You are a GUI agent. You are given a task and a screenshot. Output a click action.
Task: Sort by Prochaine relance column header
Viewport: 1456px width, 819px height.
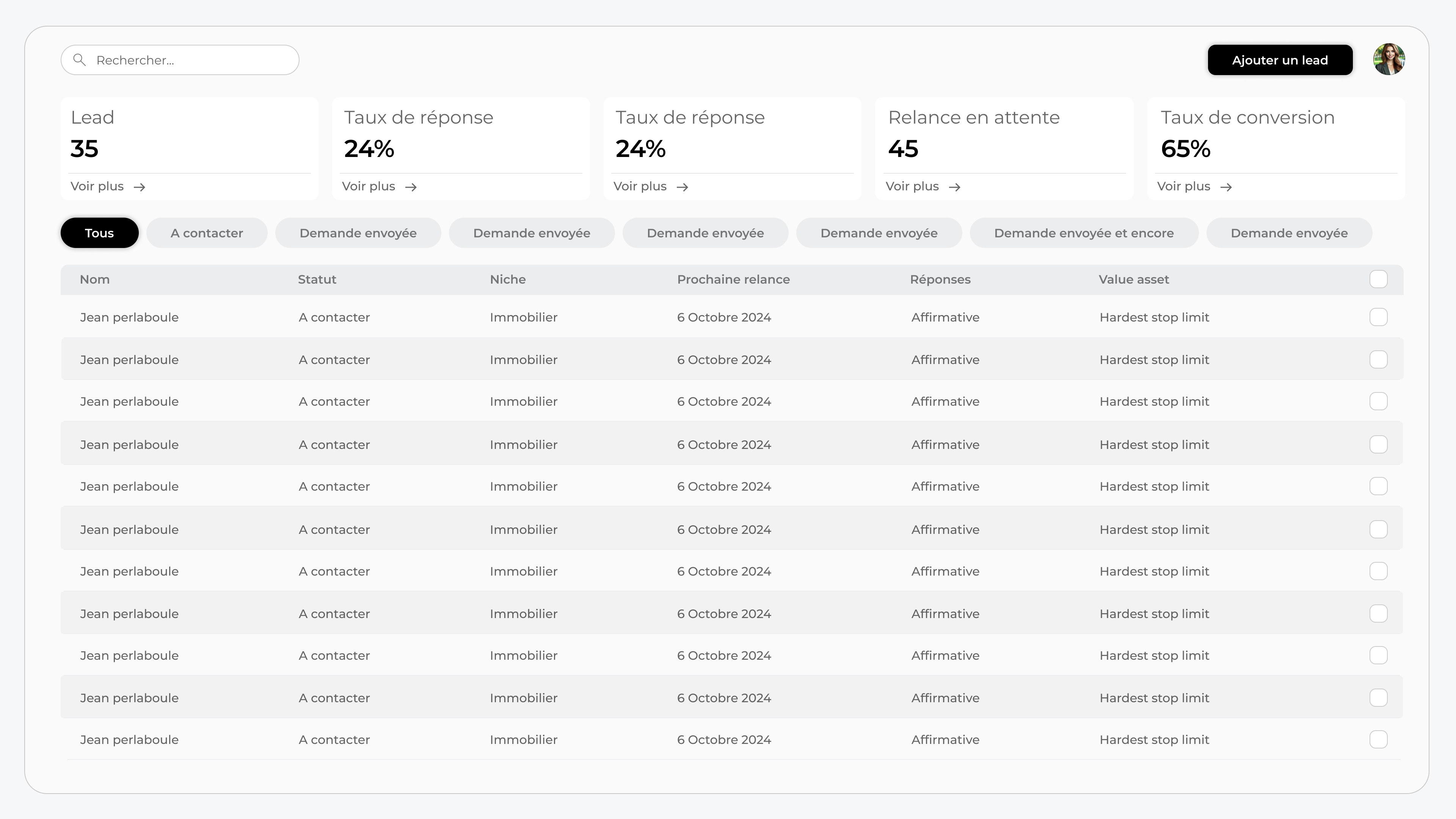coord(733,279)
